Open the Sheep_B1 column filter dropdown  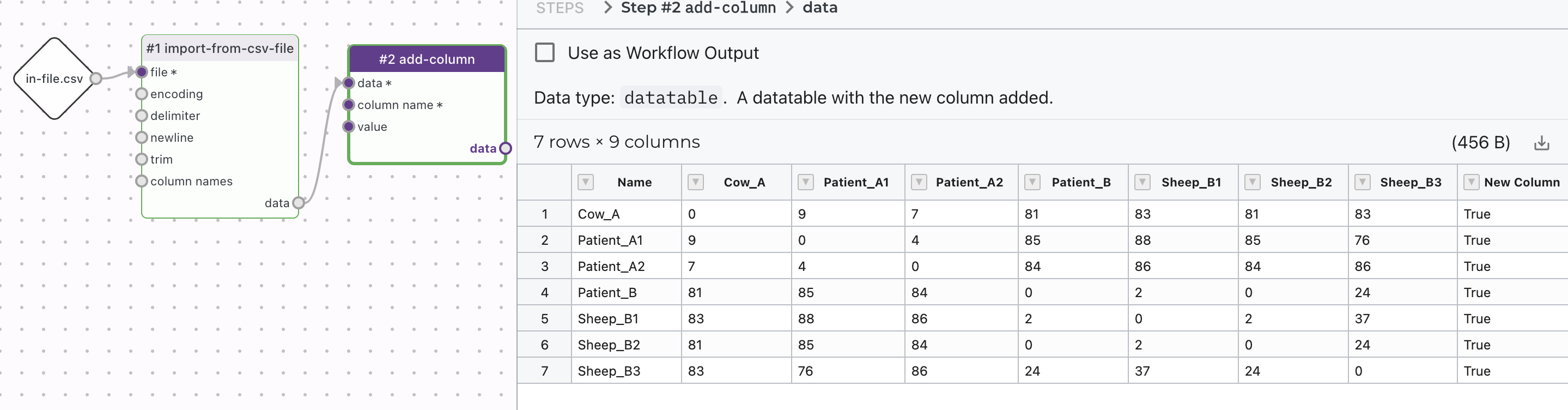click(1142, 182)
